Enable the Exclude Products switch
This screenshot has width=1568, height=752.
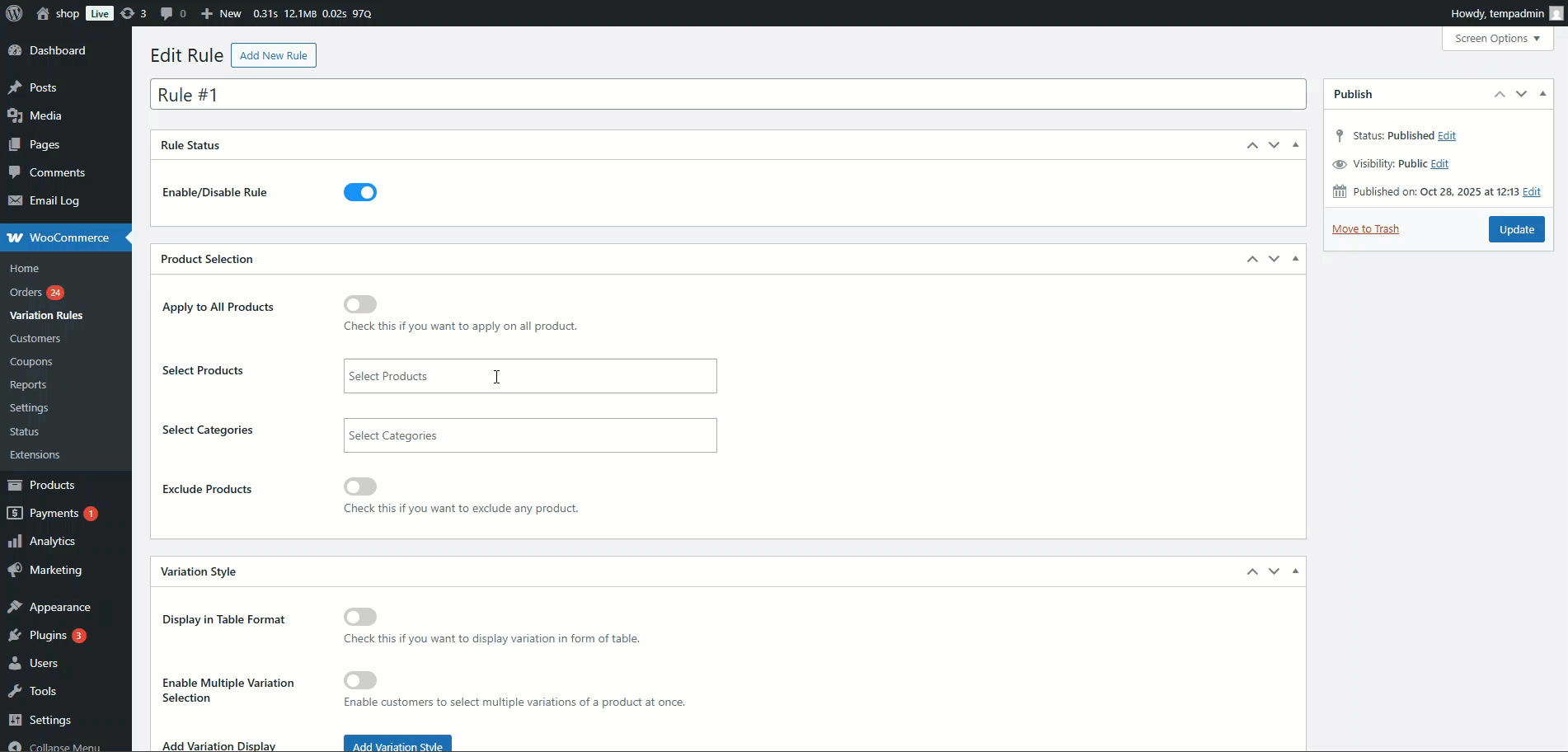[360, 486]
